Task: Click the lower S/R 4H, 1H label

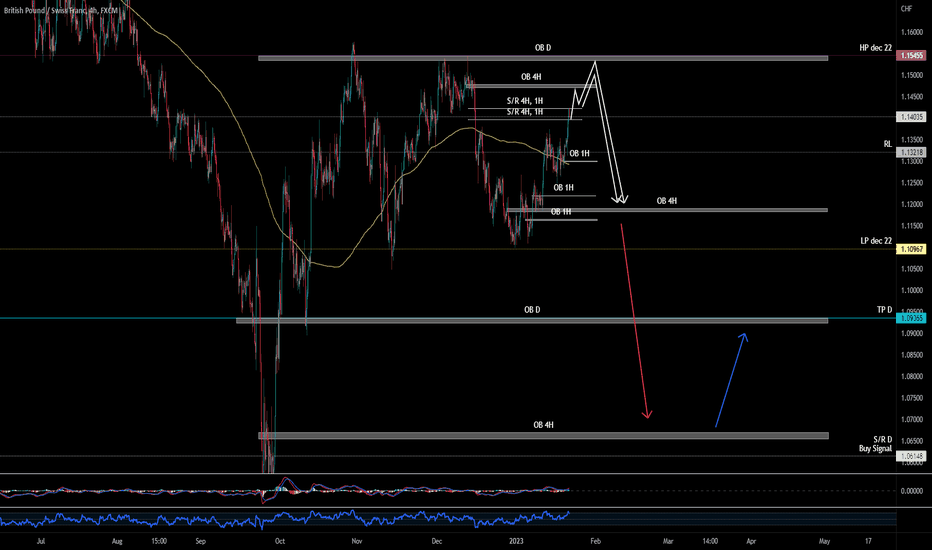Action: tap(525, 112)
